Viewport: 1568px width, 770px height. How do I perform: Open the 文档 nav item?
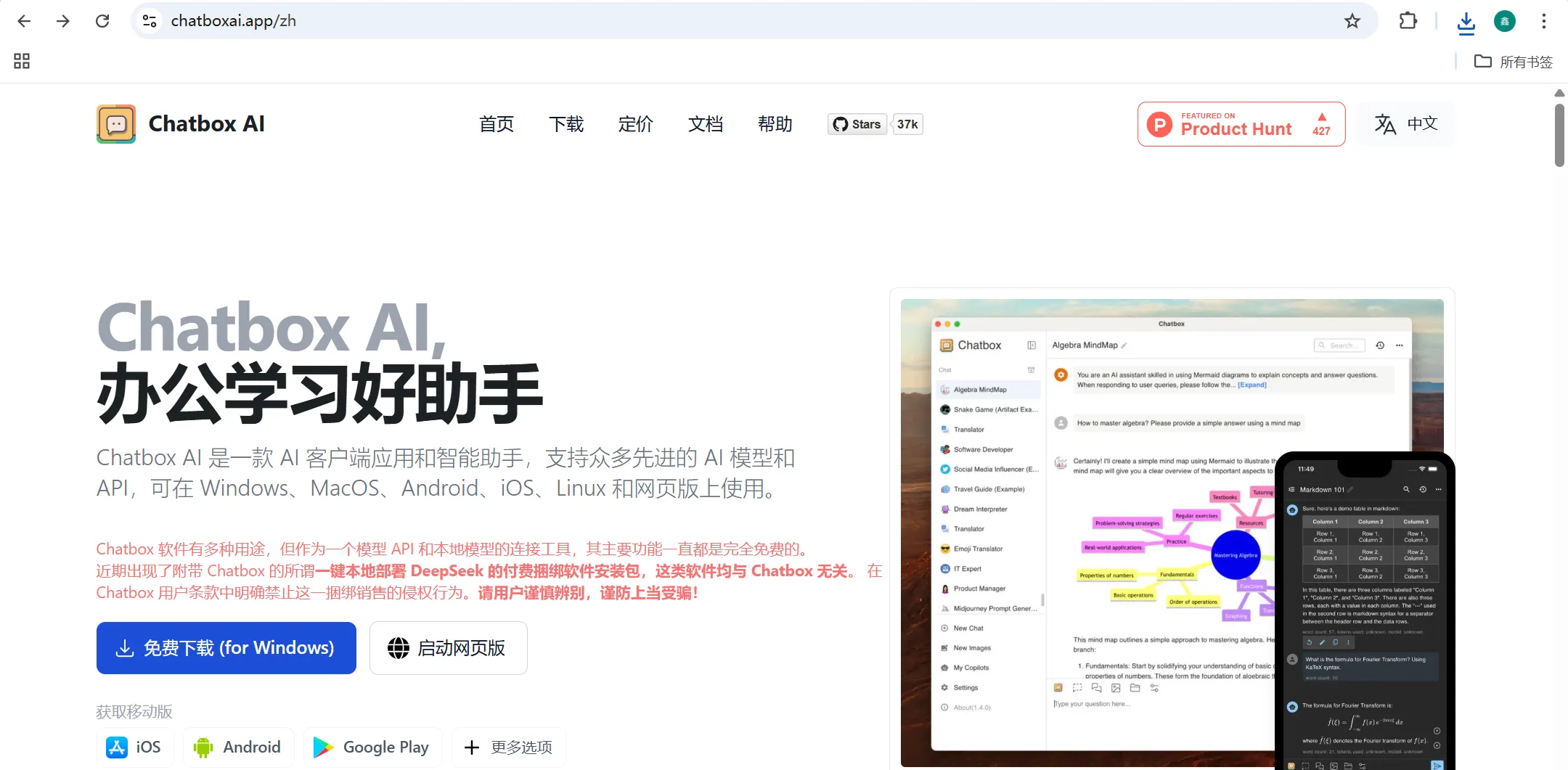706,124
